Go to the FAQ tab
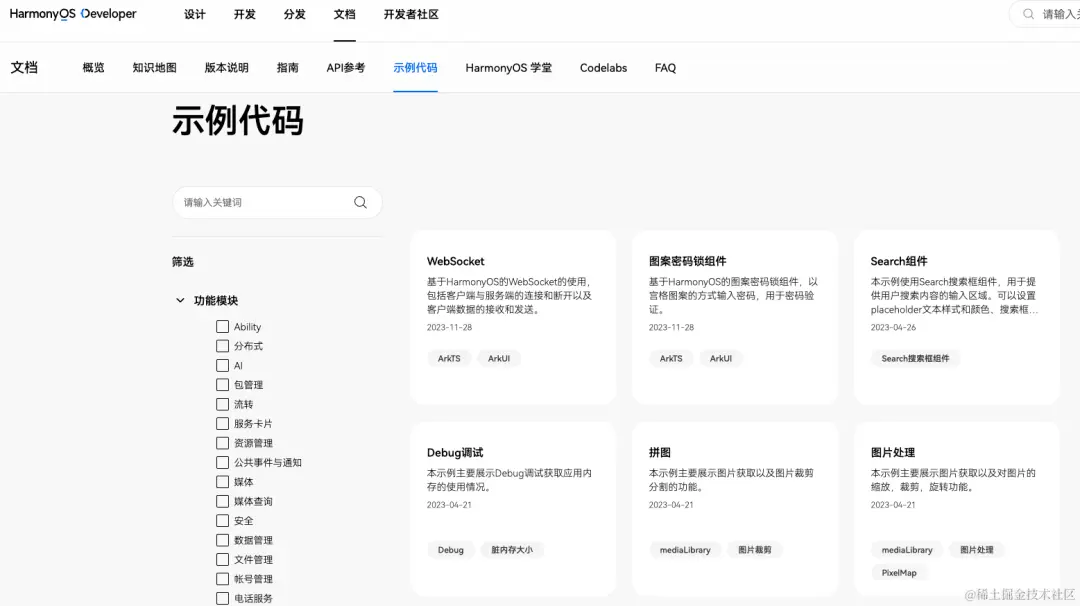This screenshot has height=606, width=1080. (665, 68)
